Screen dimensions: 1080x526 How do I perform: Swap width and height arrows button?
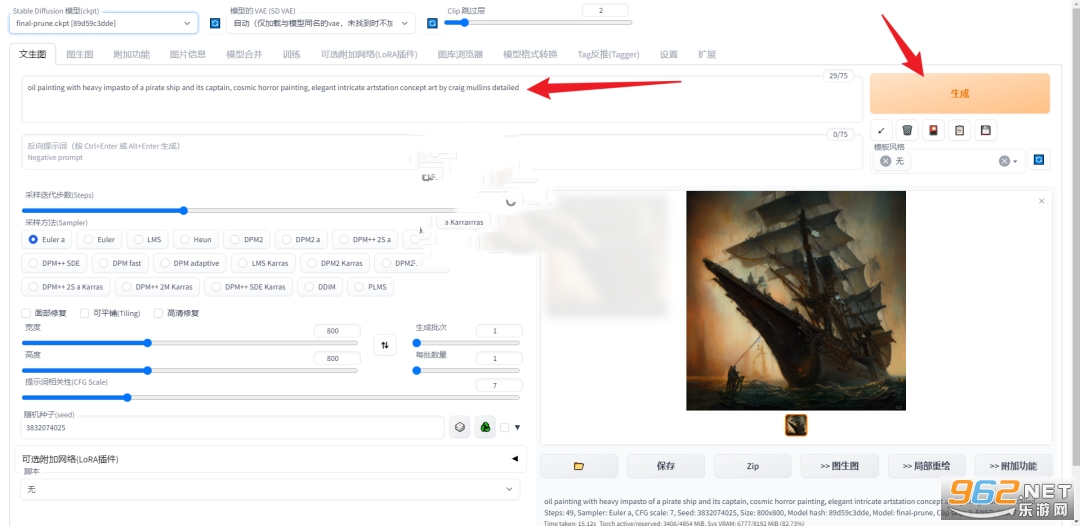385,346
